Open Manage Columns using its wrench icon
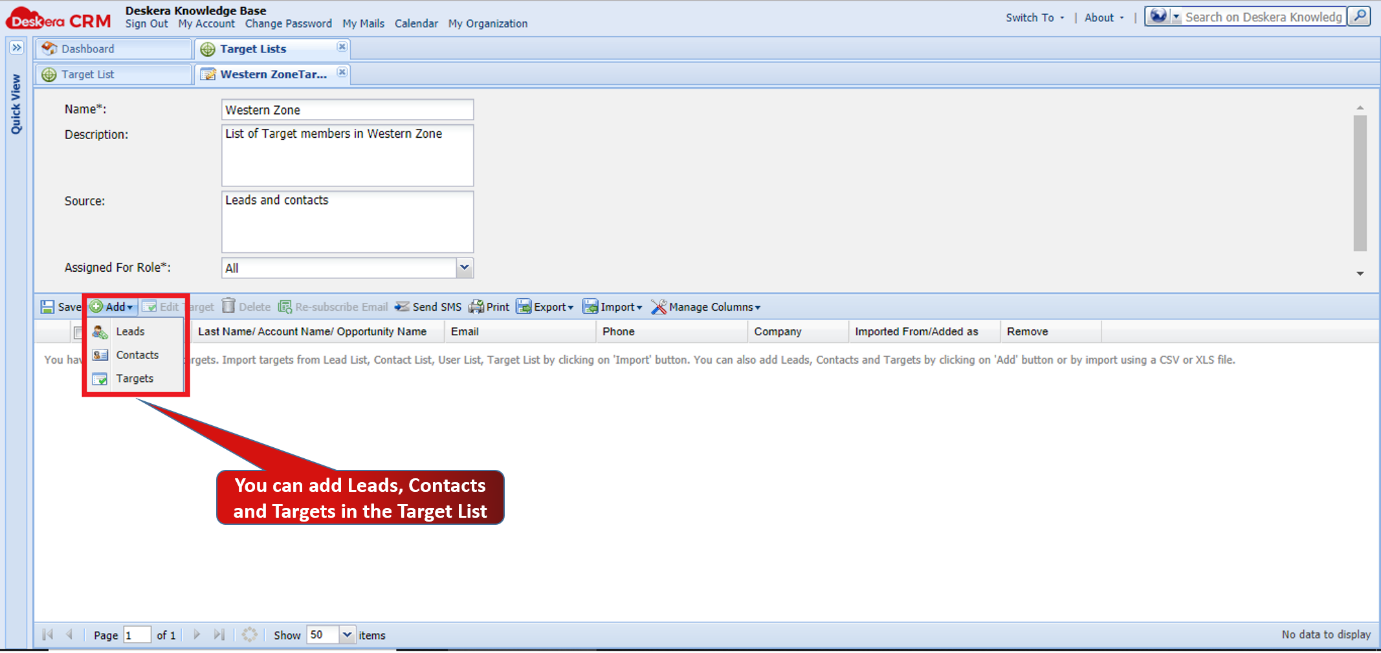 [659, 306]
